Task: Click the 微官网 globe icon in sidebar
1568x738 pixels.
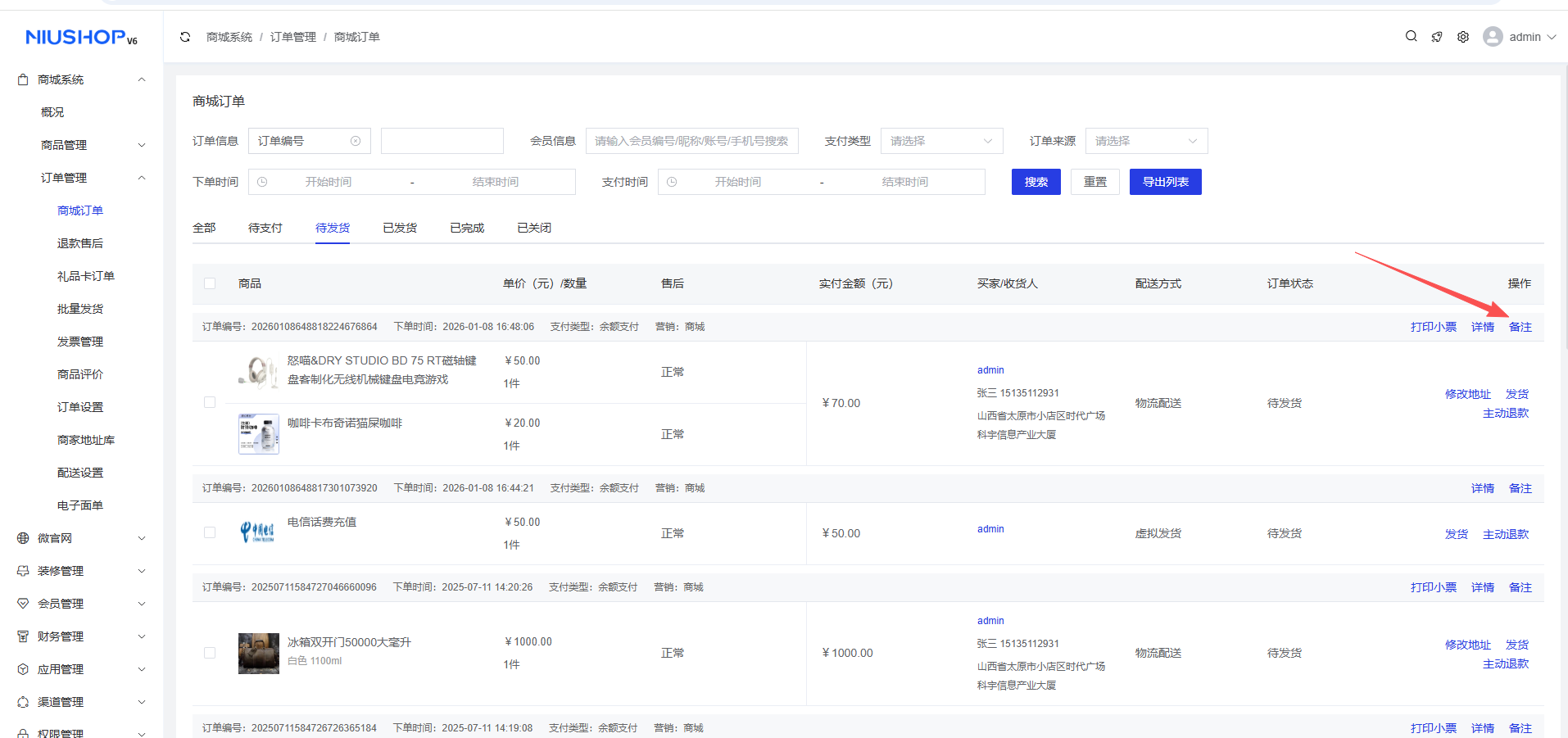Action: pos(21,538)
